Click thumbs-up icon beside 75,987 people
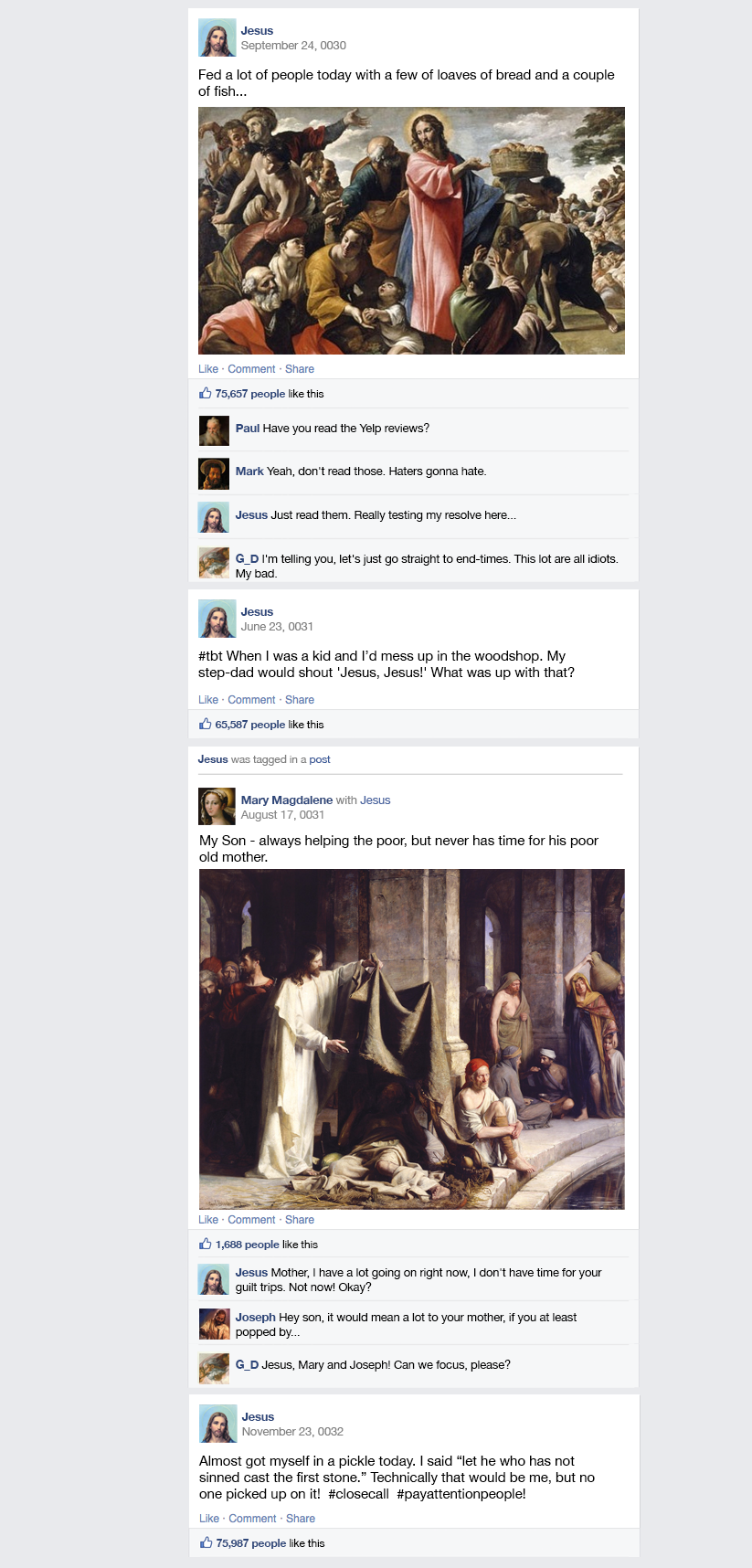This screenshot has height=1568, width=752. click(x=207, y=1542)
